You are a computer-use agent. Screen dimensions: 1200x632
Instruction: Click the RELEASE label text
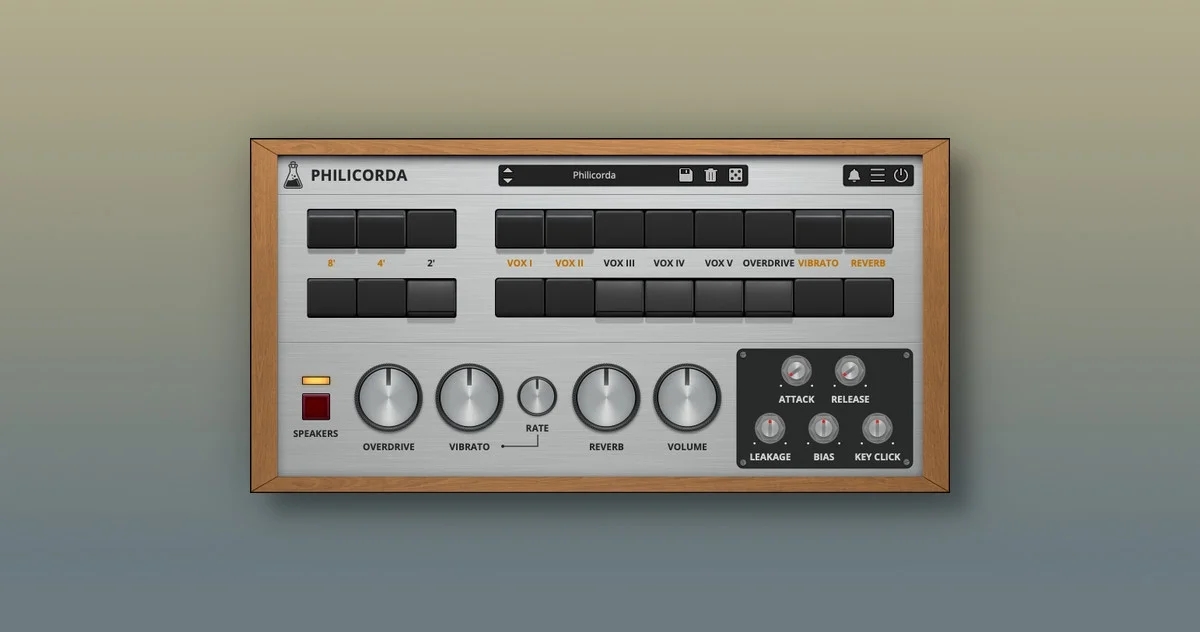click(850, 399)
